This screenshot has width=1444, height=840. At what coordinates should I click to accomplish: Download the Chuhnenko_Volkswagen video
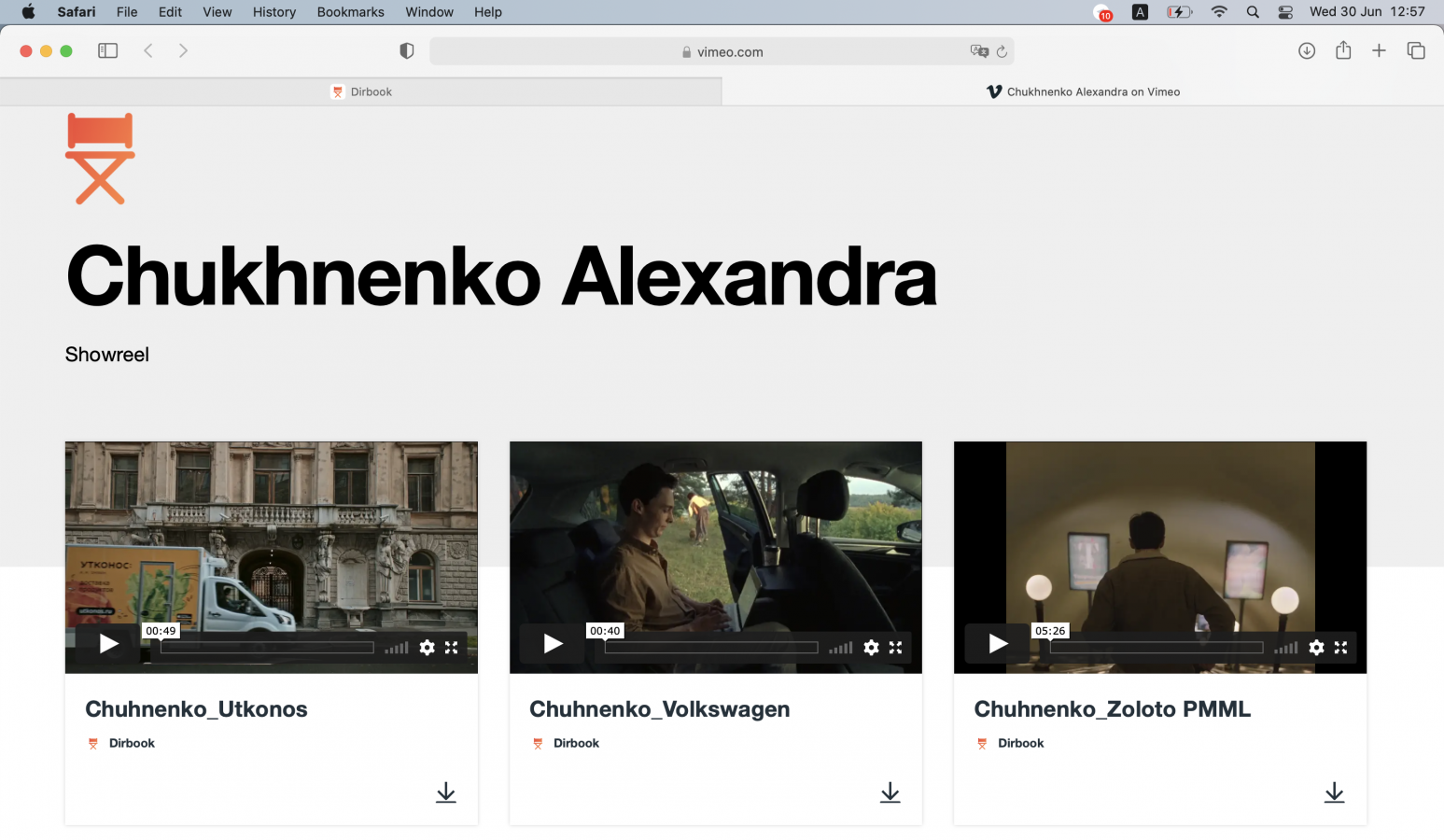point(890,792)
